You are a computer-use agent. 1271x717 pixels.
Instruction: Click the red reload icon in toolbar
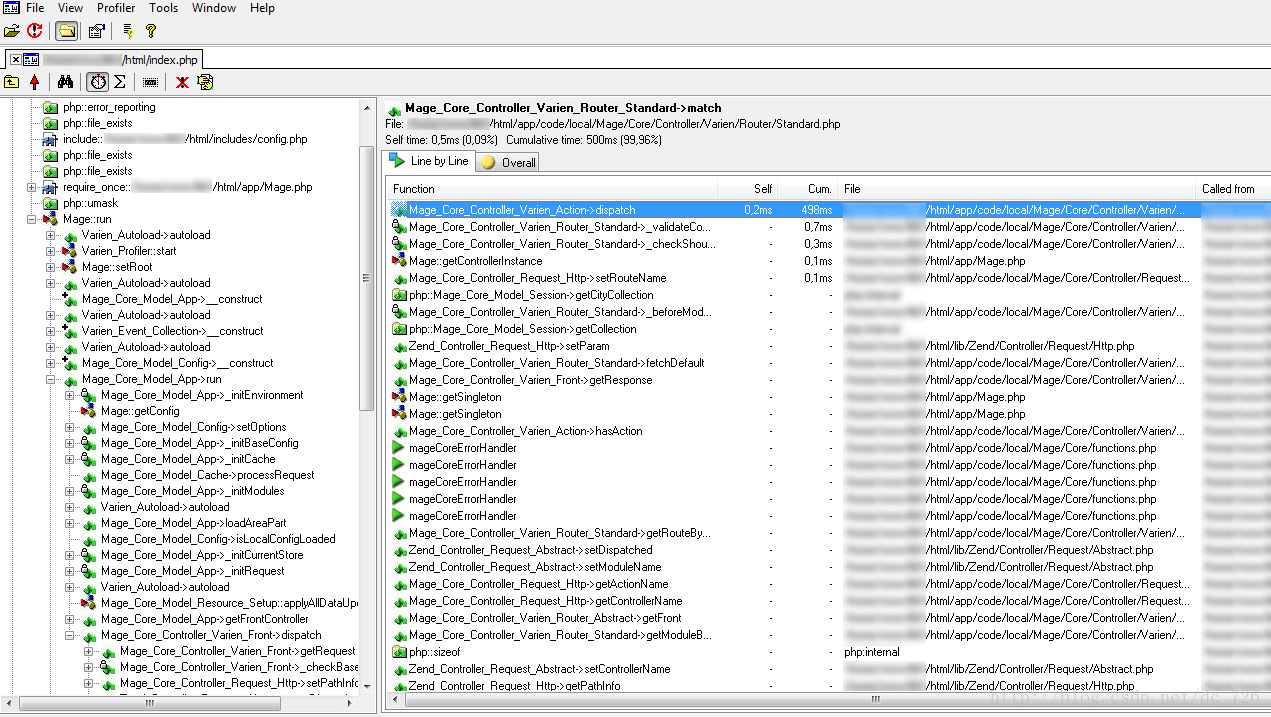tap(35, 31)
